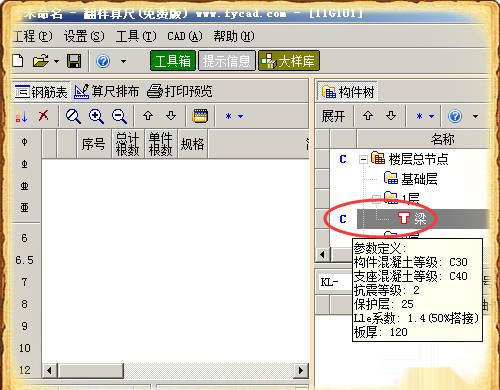
Task: Move row up in the rebar table toolbar
Action: (148, 116)
